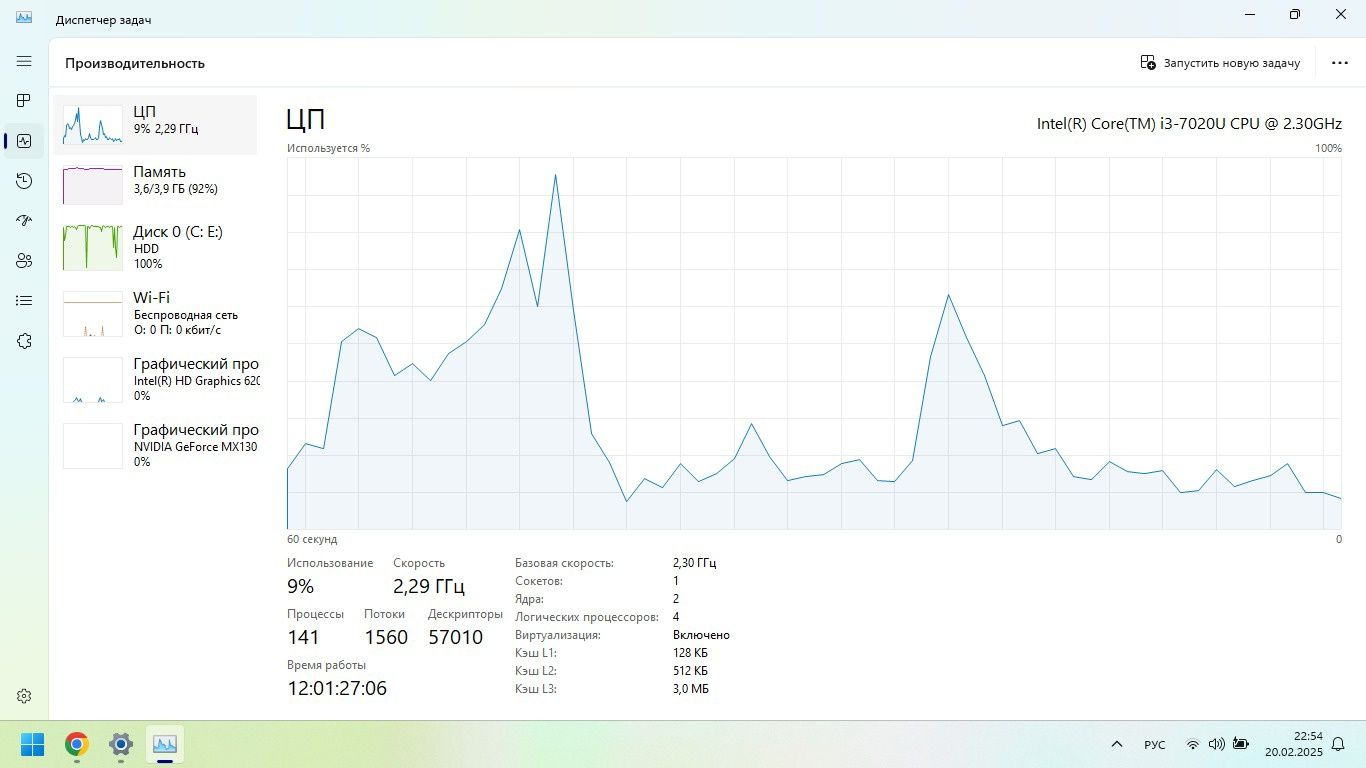1366x768 pixels.
Task: Select the ЦП performance item
Action: point(155,125)
